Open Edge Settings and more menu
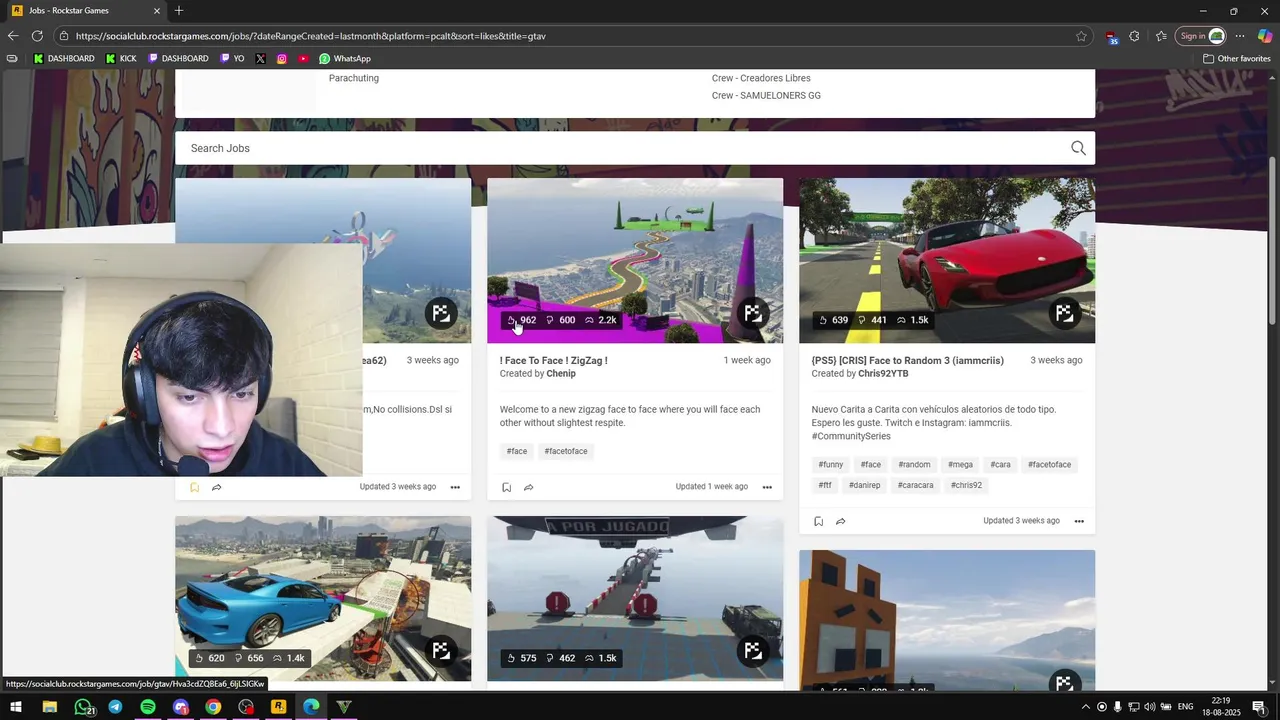Screen dimensions: 1280x720 coord(1240,36)
